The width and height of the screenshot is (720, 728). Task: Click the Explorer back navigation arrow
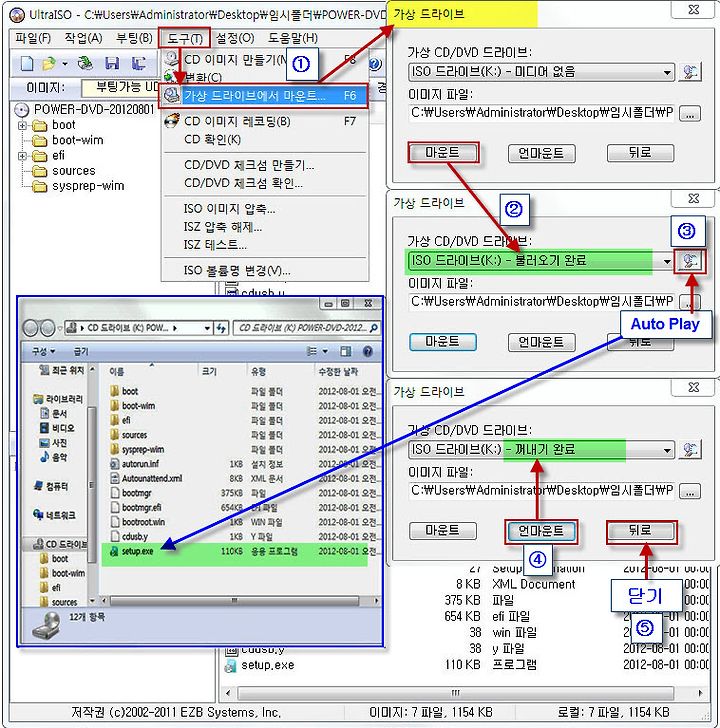31,328
